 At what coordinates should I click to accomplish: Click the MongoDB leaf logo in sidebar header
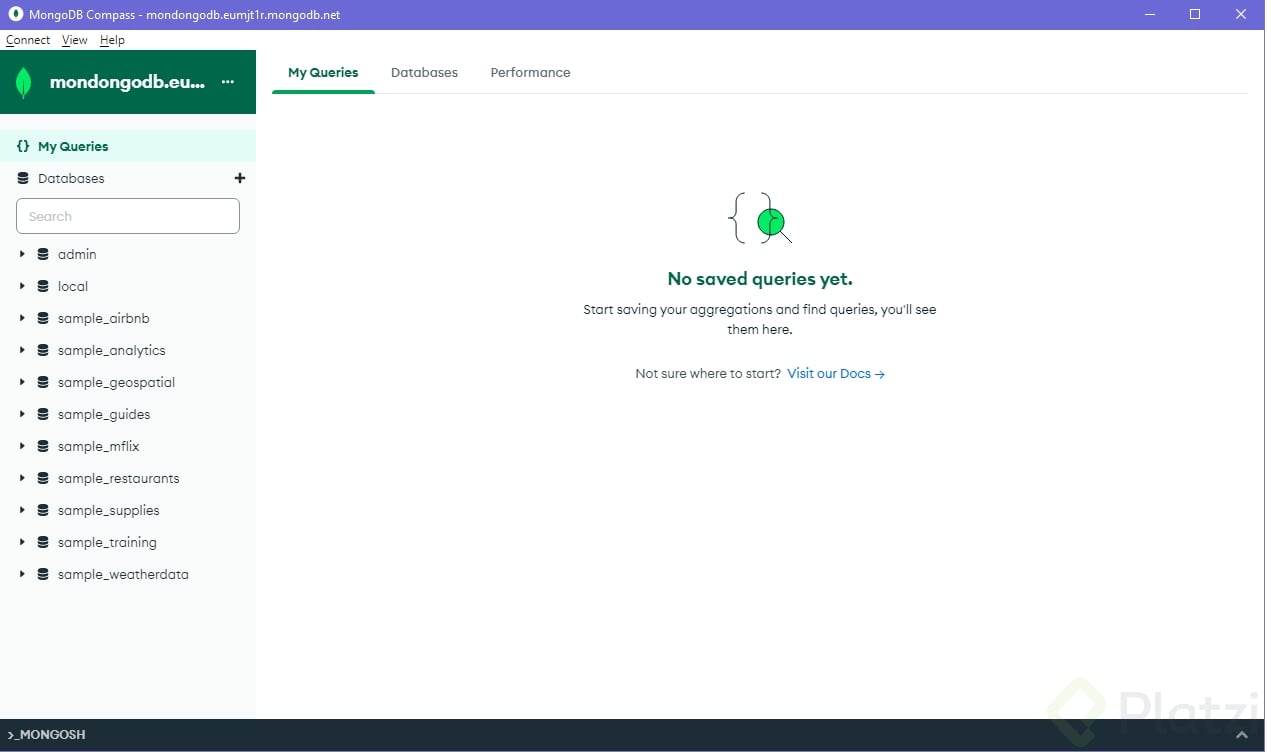(x=24, y=83)
